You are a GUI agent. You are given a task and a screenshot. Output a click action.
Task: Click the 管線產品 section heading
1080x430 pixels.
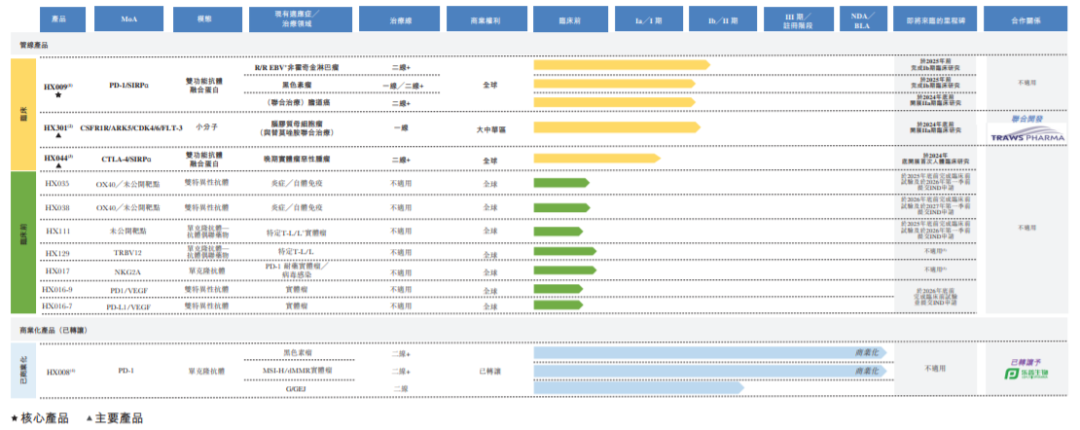34,45
